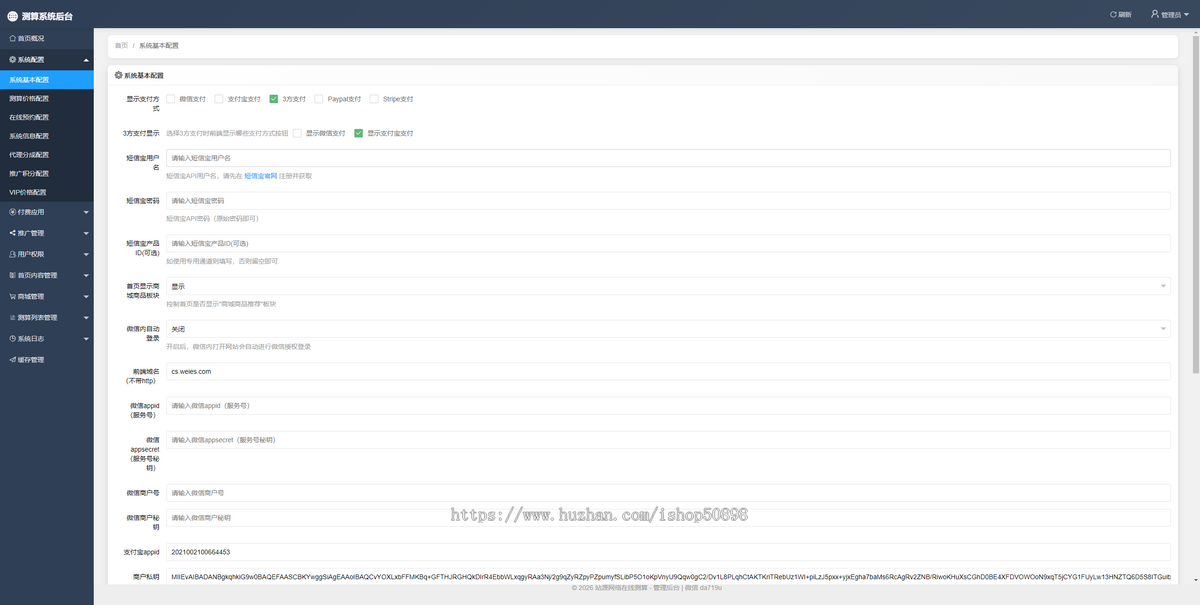The image size is (1200, 605).
Task: Click the cart icon next to 商城管理
Action: 12,296
